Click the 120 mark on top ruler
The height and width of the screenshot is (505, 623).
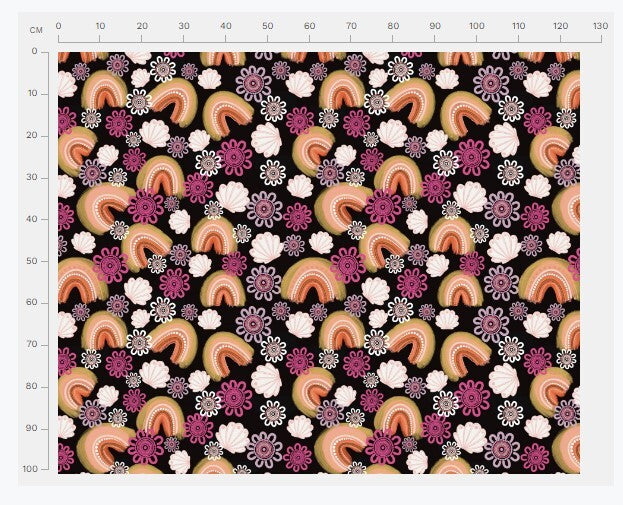[x=558, y=26]
